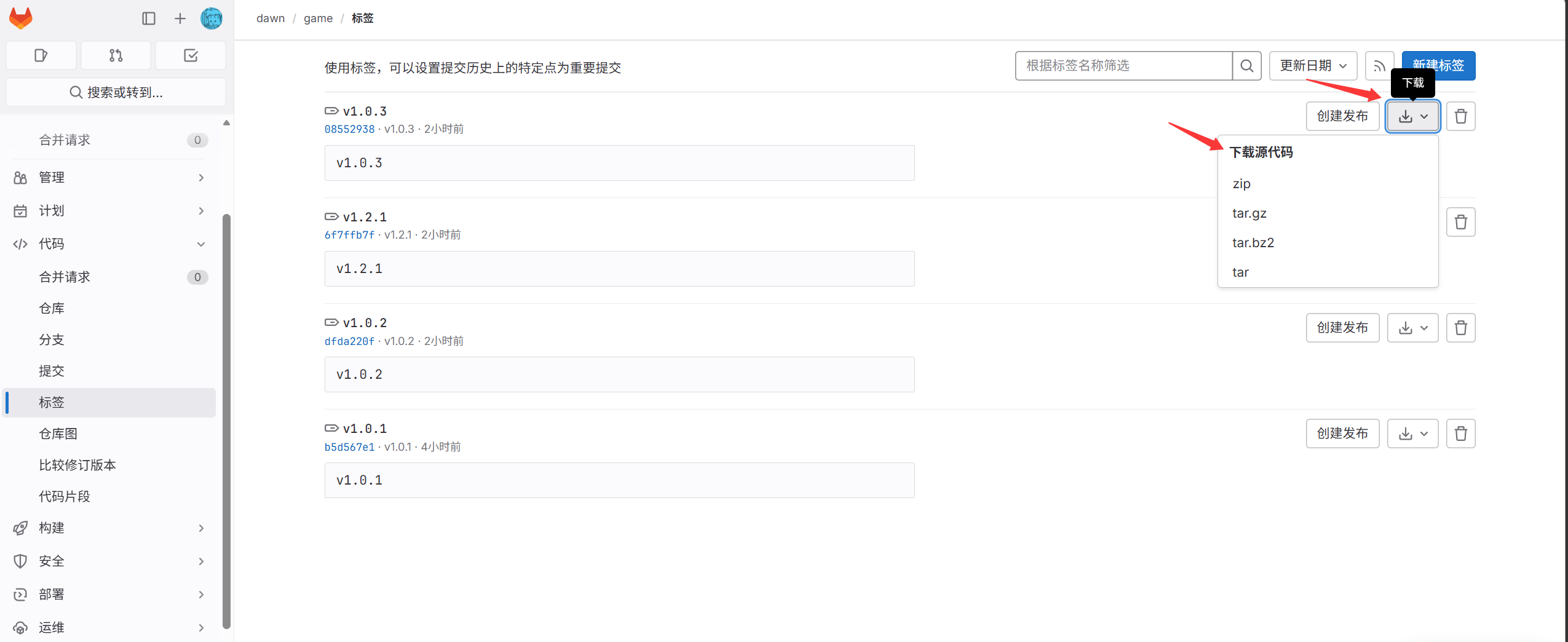Open the download dropdown for v1.0.1
Image resolution: width=1568 pixels, height=642 pixels.
click(x=1413, y=434)
